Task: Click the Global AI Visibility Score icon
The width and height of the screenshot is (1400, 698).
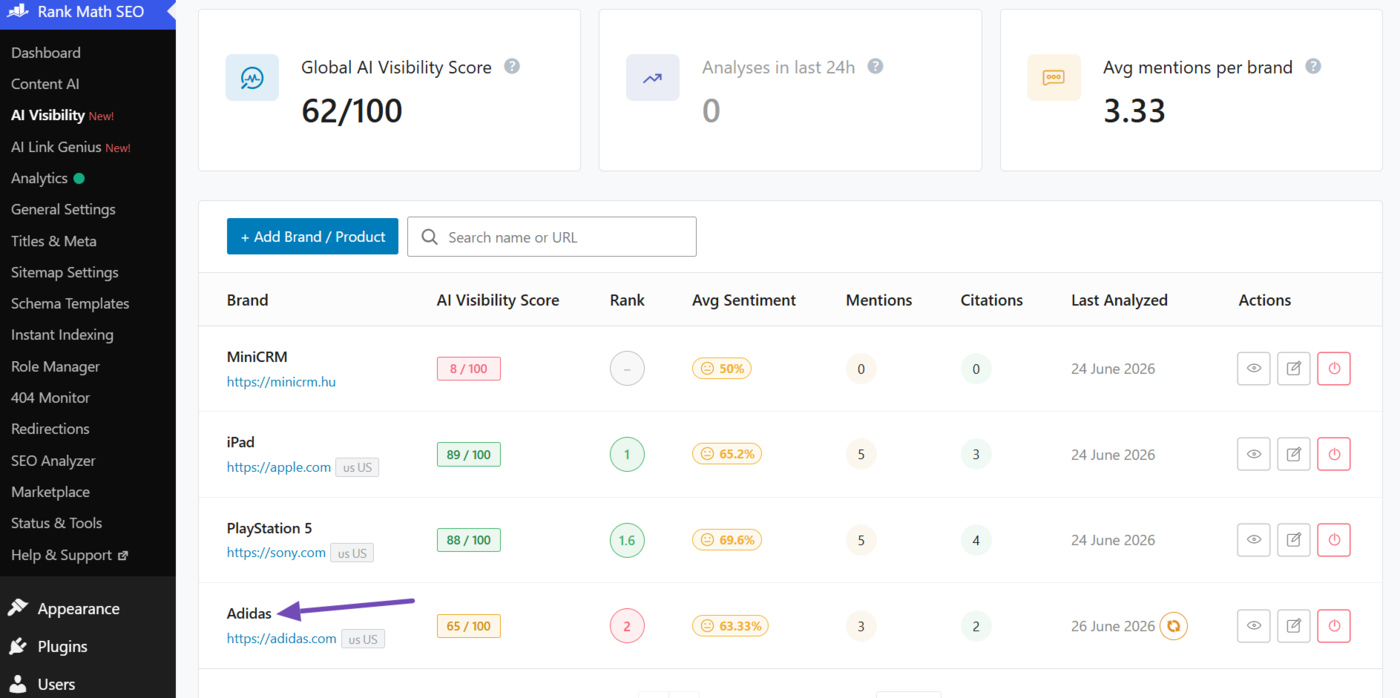Action: 252,78
